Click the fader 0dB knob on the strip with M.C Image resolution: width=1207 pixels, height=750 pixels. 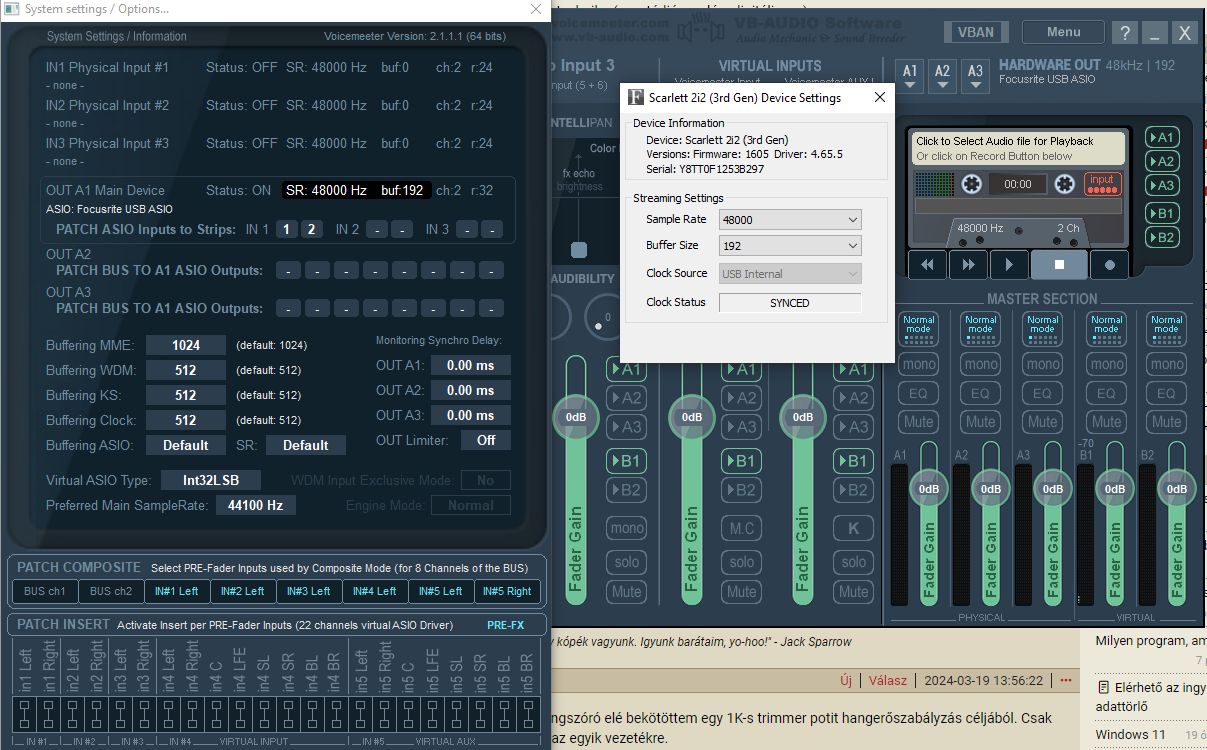tap(691, 417)
